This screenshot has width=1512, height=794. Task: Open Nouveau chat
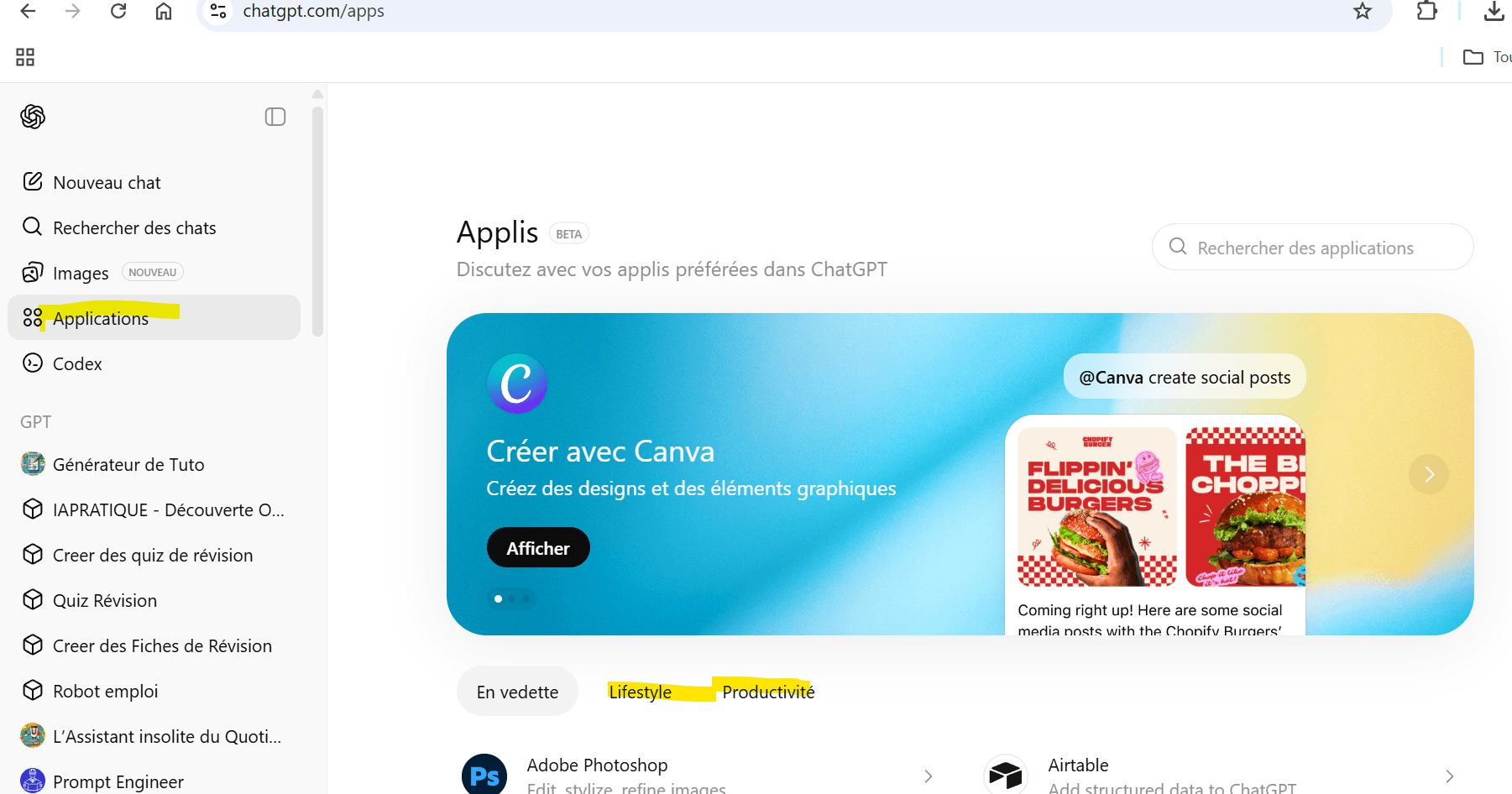coord(107,183)
